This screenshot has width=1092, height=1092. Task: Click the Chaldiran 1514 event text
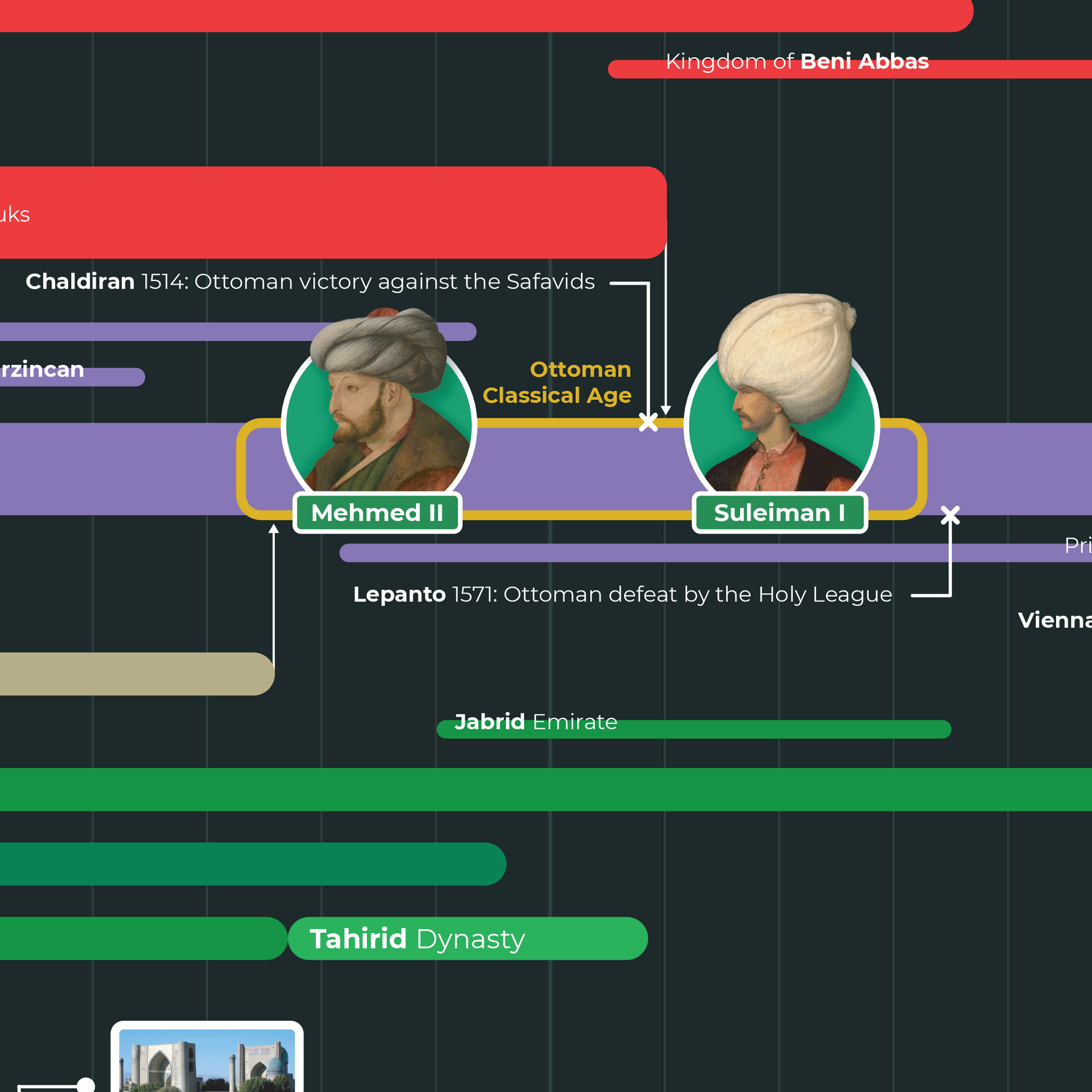[x=310, y=282]
